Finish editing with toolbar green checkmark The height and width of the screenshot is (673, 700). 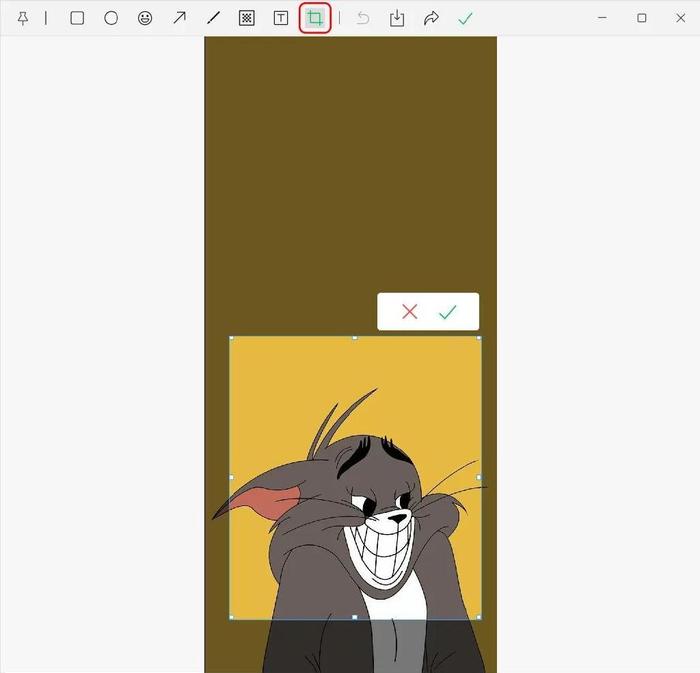click(x=465, y=18)
